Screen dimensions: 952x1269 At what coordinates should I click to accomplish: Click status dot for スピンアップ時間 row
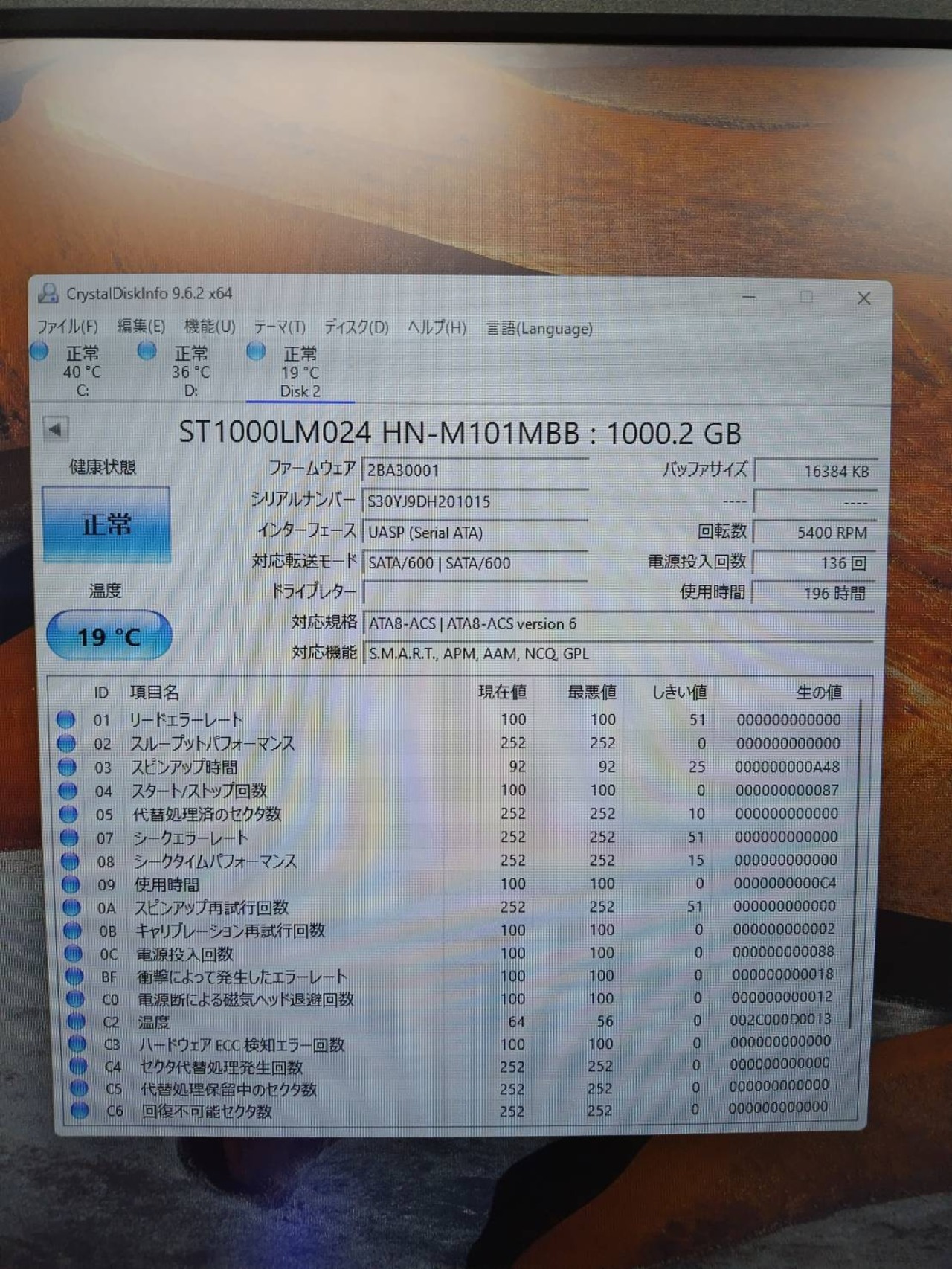[x=68, y=767]
